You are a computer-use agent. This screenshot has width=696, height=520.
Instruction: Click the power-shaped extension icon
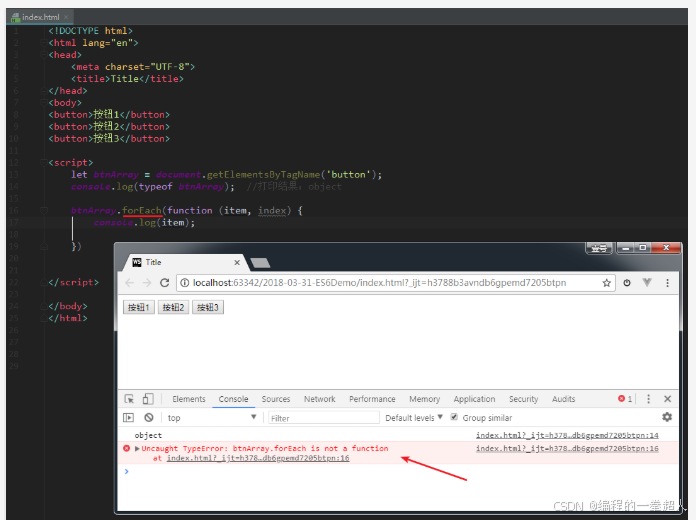(x=627, y=283)
